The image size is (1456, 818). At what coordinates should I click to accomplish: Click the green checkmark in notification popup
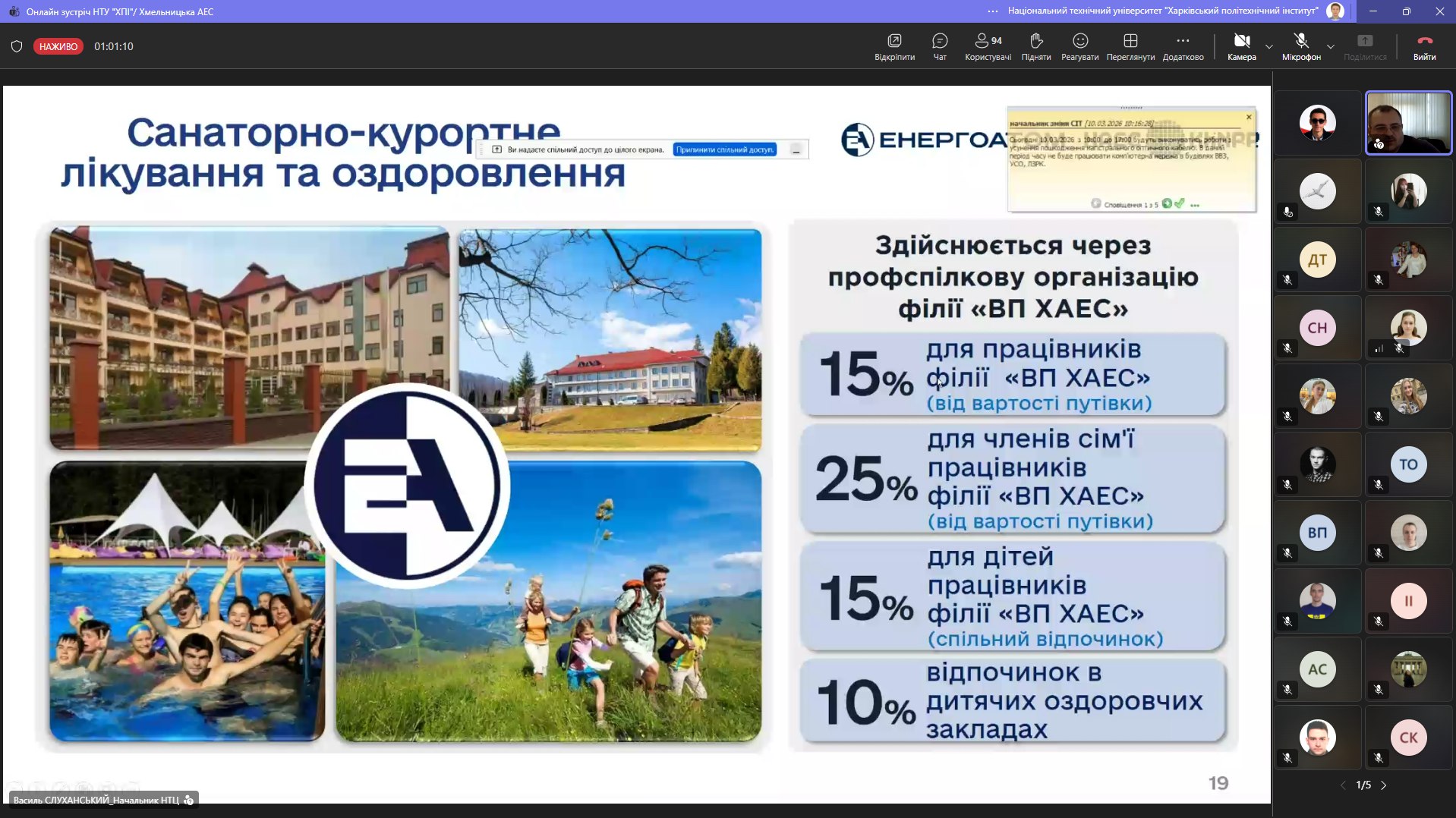click(1179, 203)
